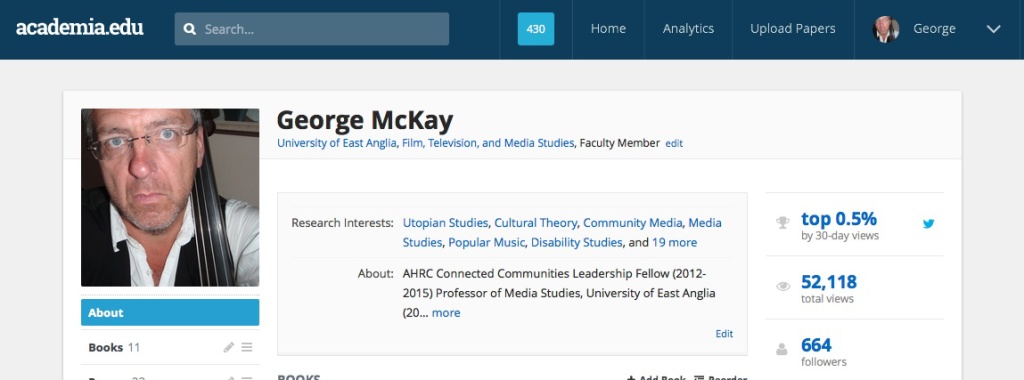Image resolution: width=1024 pixels, height=380 pixels.
Task: Click the George account name
Action: coord(934,29)
